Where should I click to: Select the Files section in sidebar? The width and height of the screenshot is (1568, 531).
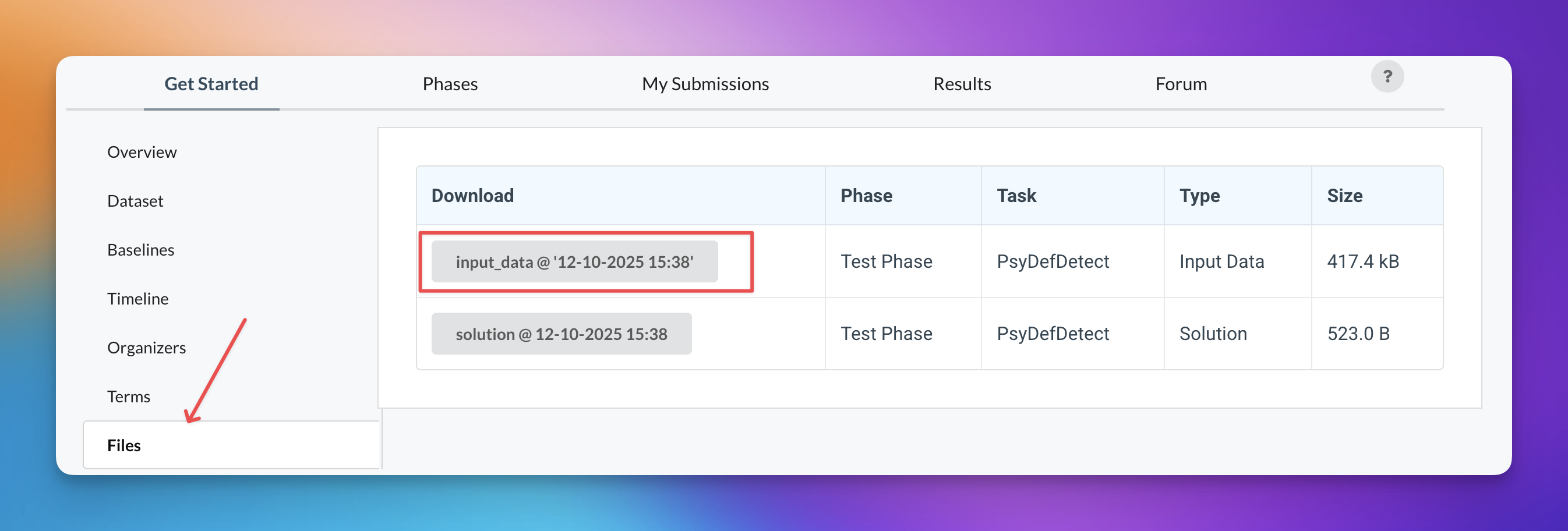point(123,445)
